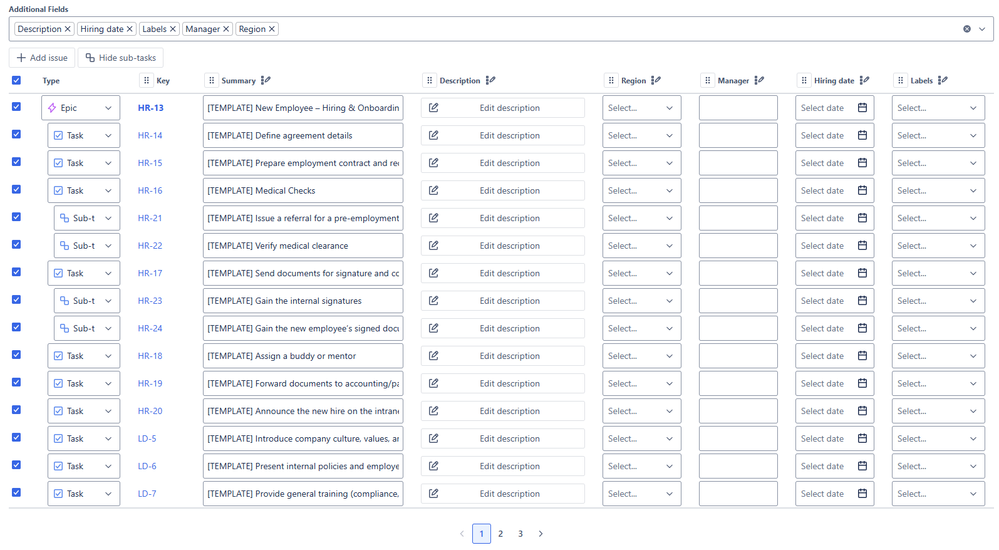Open calendar icon for HR-13 hiring date
This screenshot has height=550, width=999.
[862, 108]
